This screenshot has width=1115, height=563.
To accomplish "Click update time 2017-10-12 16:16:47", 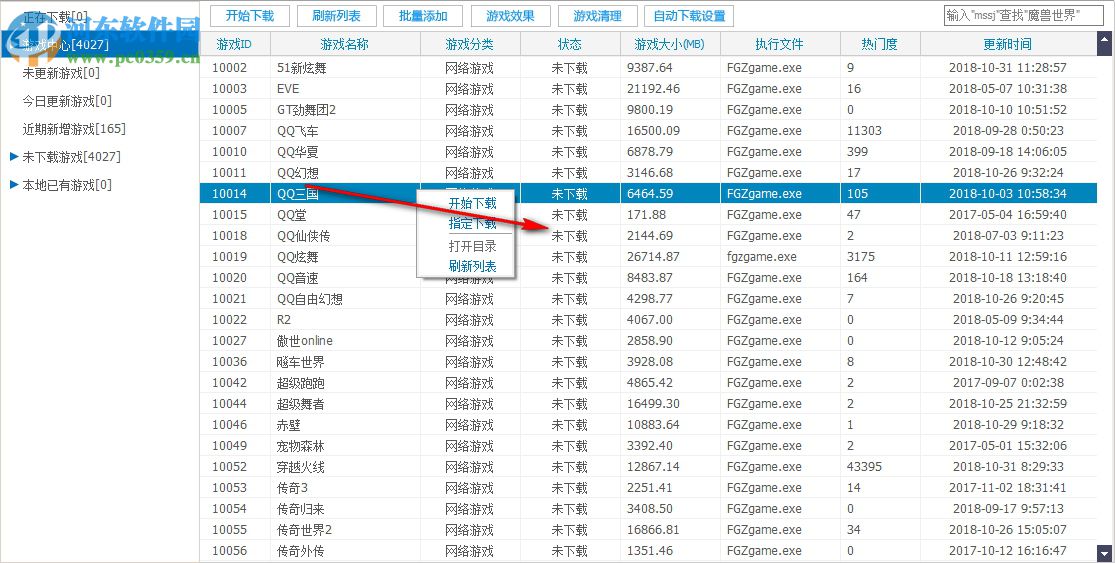I will pyautogui.click(x=1008, y=551).
